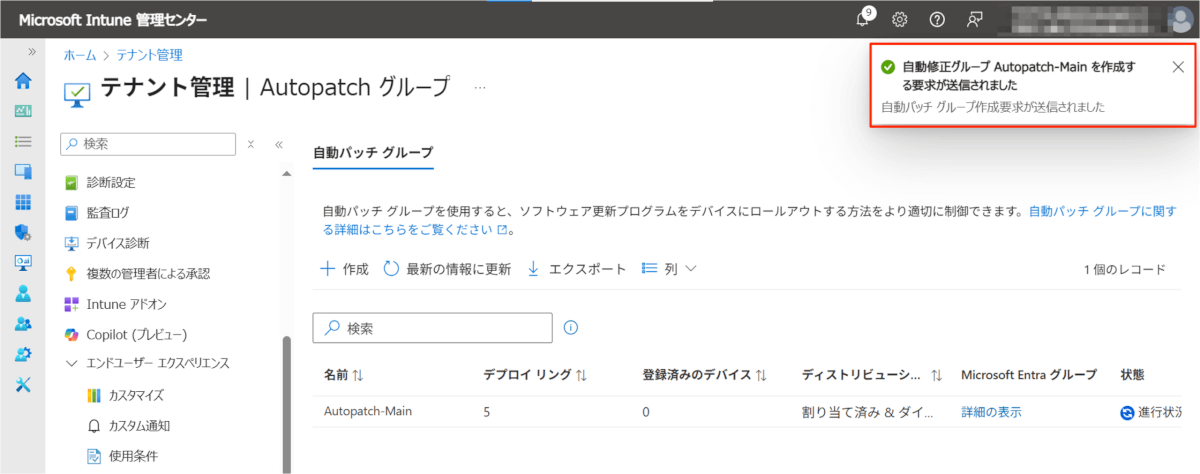Expand the left navigation rail chevrons
1200x474 pixels.
[32, 51]
